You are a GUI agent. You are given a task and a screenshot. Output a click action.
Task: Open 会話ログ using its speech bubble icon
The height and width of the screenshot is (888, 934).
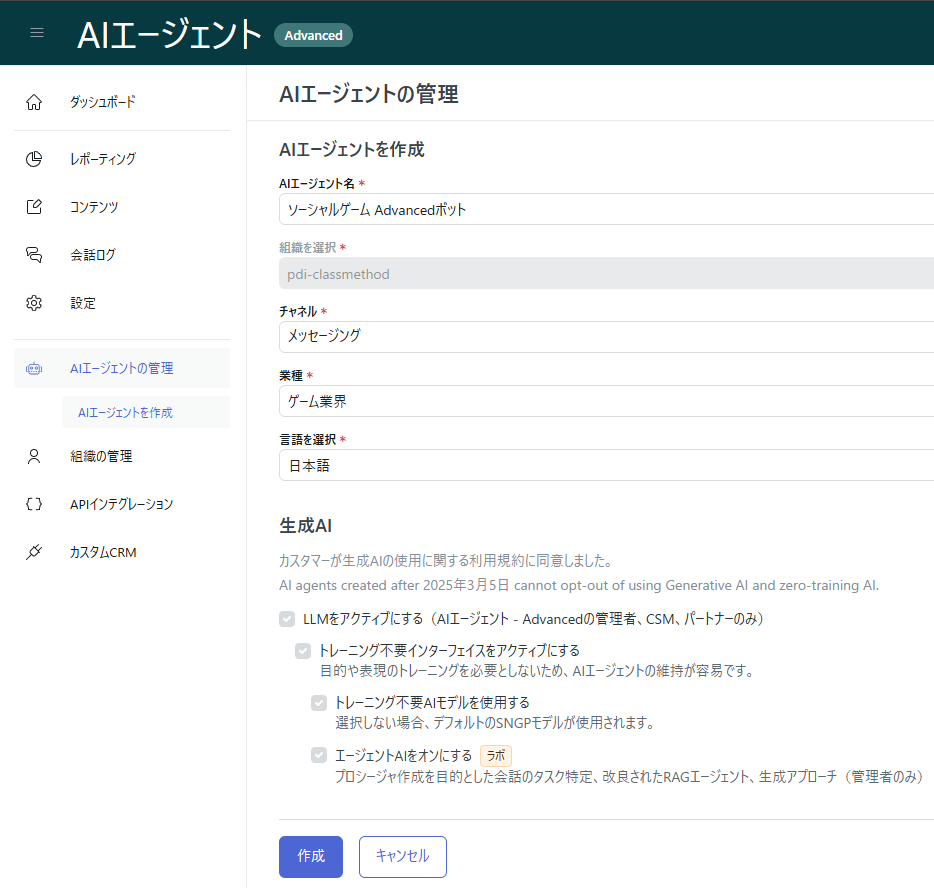pyautogui.click(x=34, y=254)
